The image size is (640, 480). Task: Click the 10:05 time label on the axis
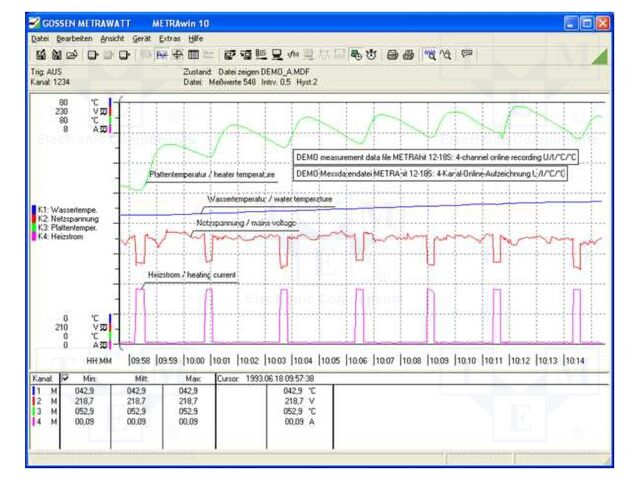330,361
